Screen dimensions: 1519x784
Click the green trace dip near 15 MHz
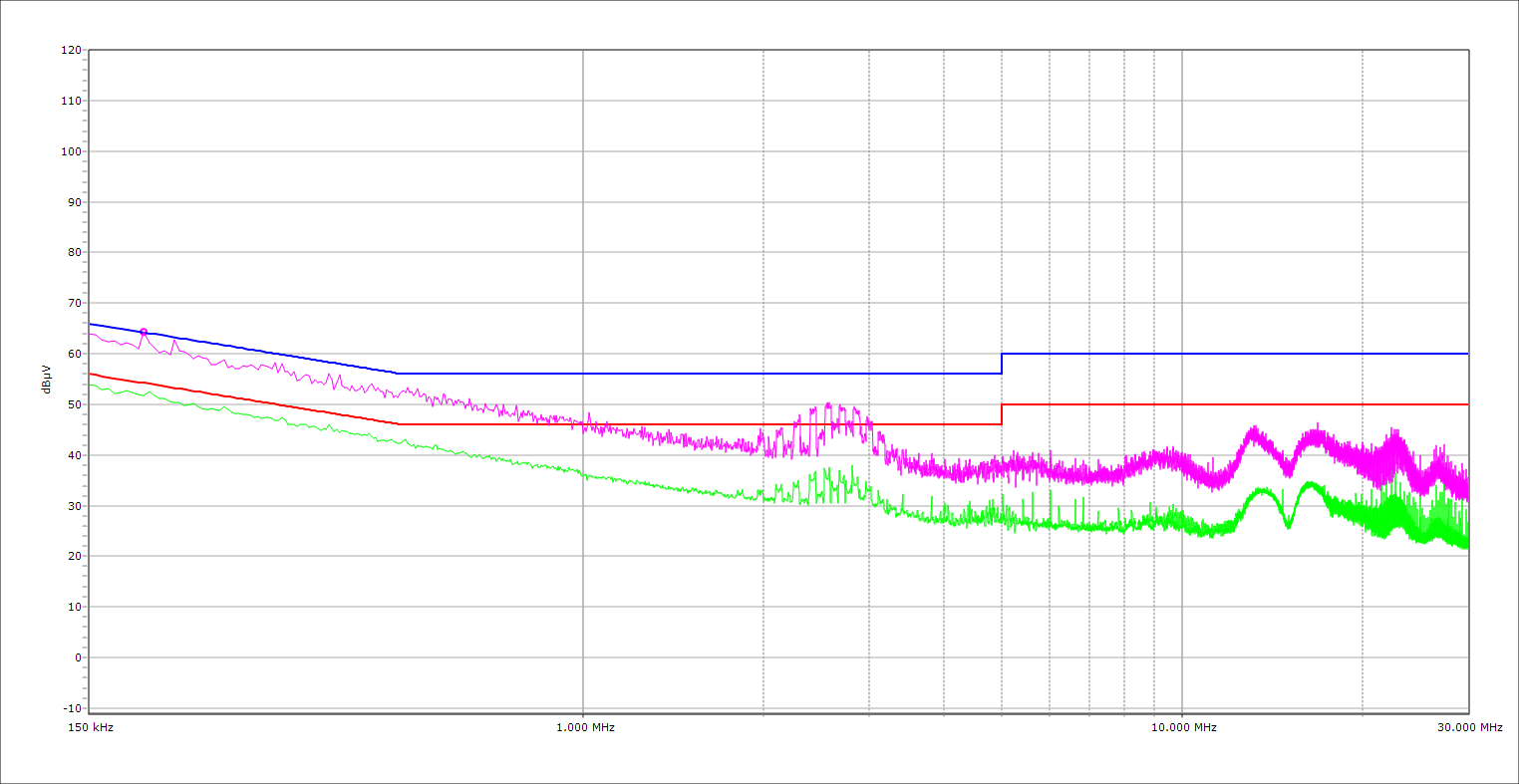point(1288,525)
